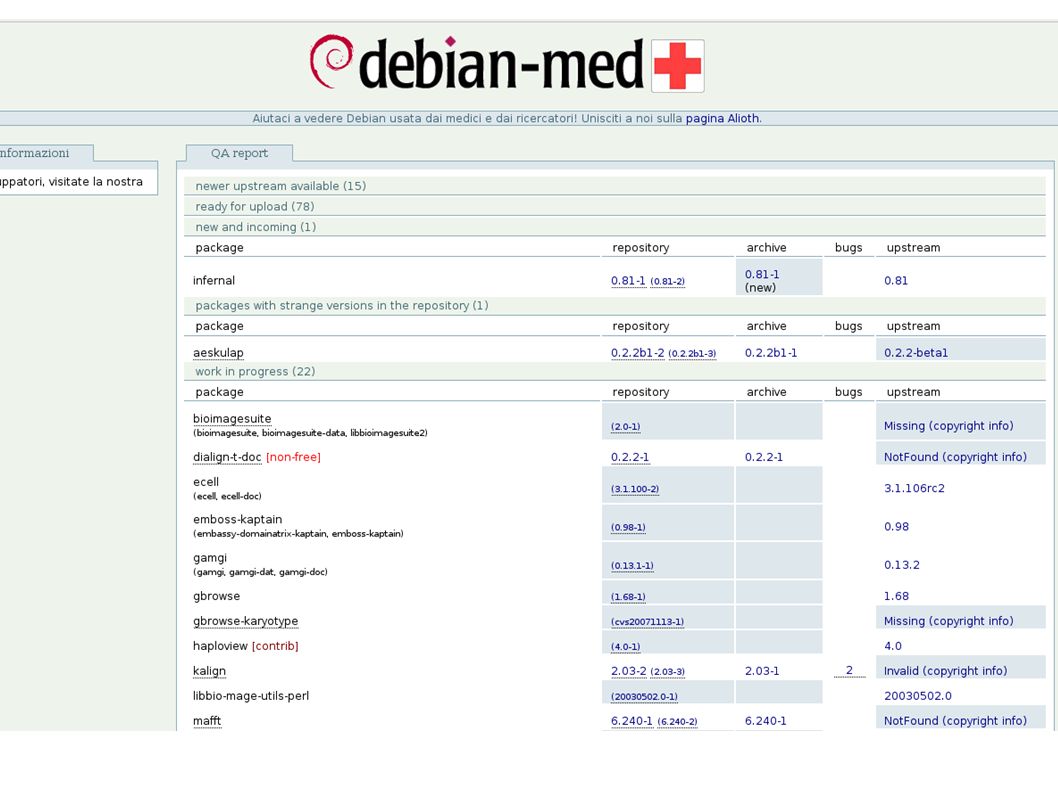The image size is (1058, 793).
Task: Open gamgi upstream version 0.13.2
Action: [901, 565]
